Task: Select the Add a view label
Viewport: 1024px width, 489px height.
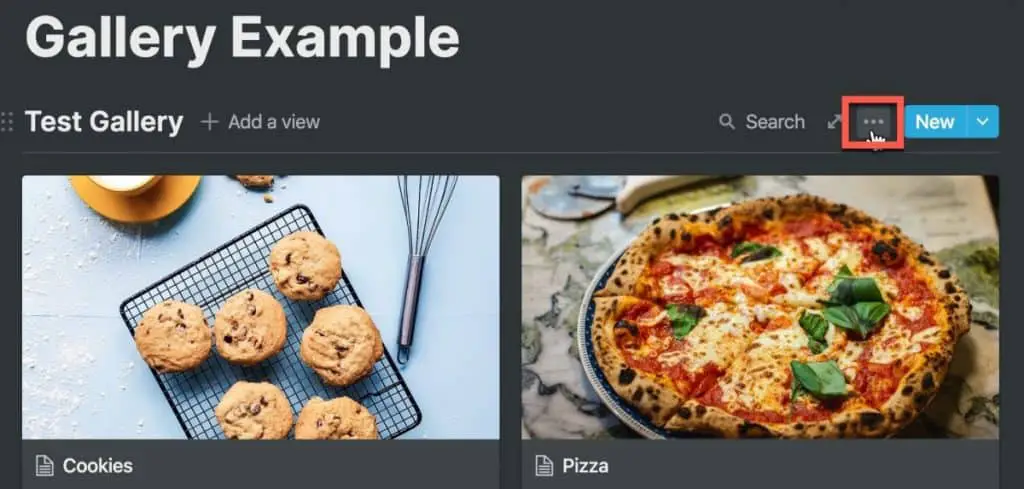Action: [274, 122]
